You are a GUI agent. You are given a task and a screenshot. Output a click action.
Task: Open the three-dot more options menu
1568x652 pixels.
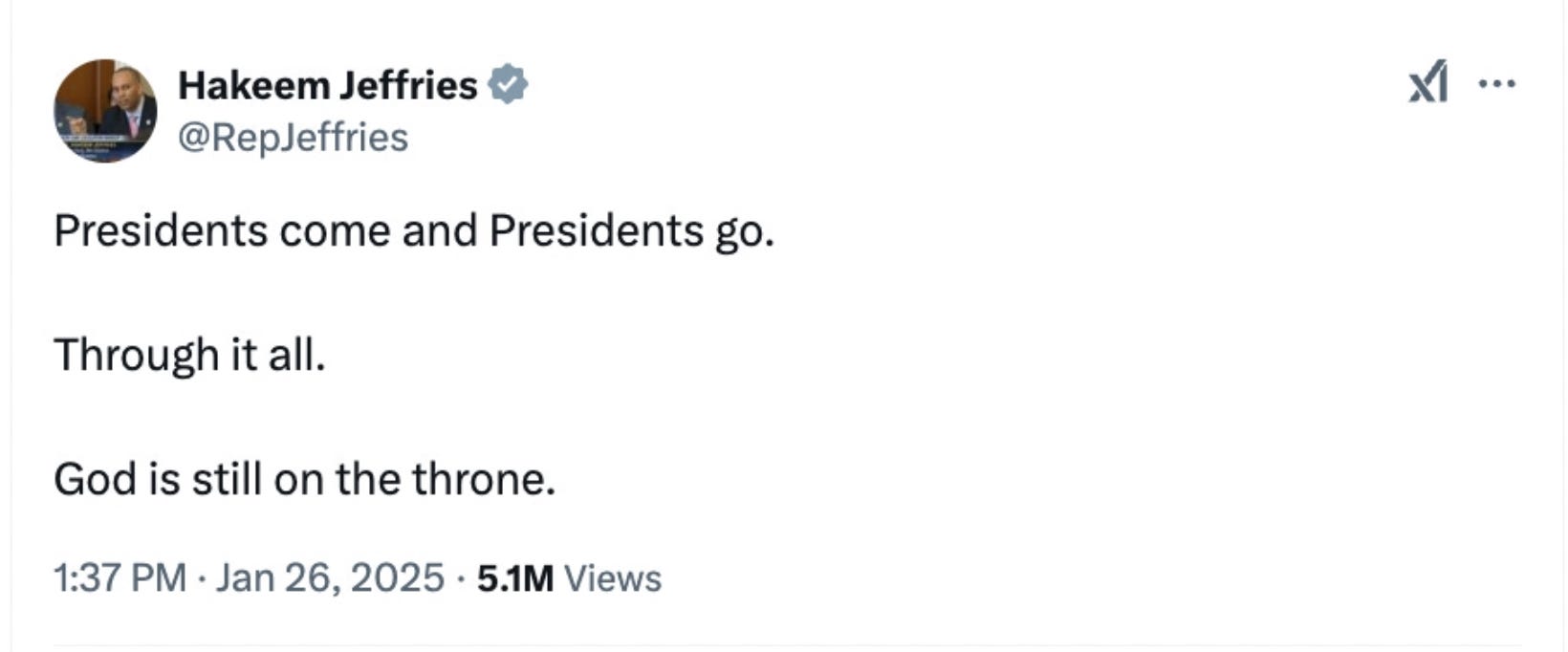coord(1497,84)
